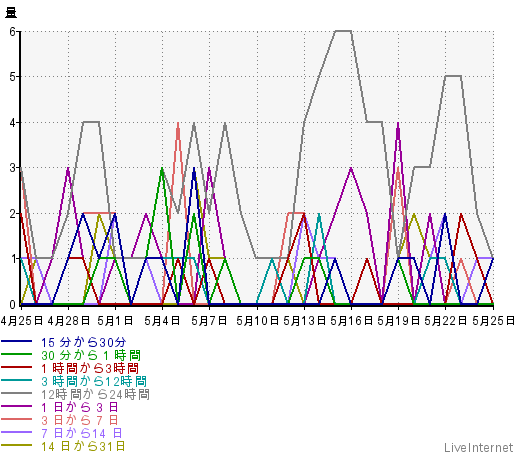Click the dark blue 15分から30分 legend line

click(x=16, y=341)
